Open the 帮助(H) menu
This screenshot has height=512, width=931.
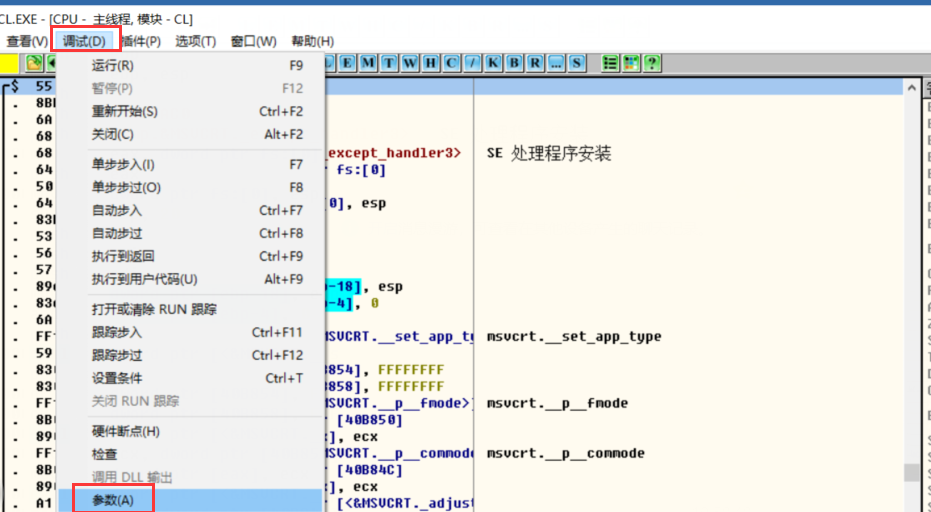point(312,41)
